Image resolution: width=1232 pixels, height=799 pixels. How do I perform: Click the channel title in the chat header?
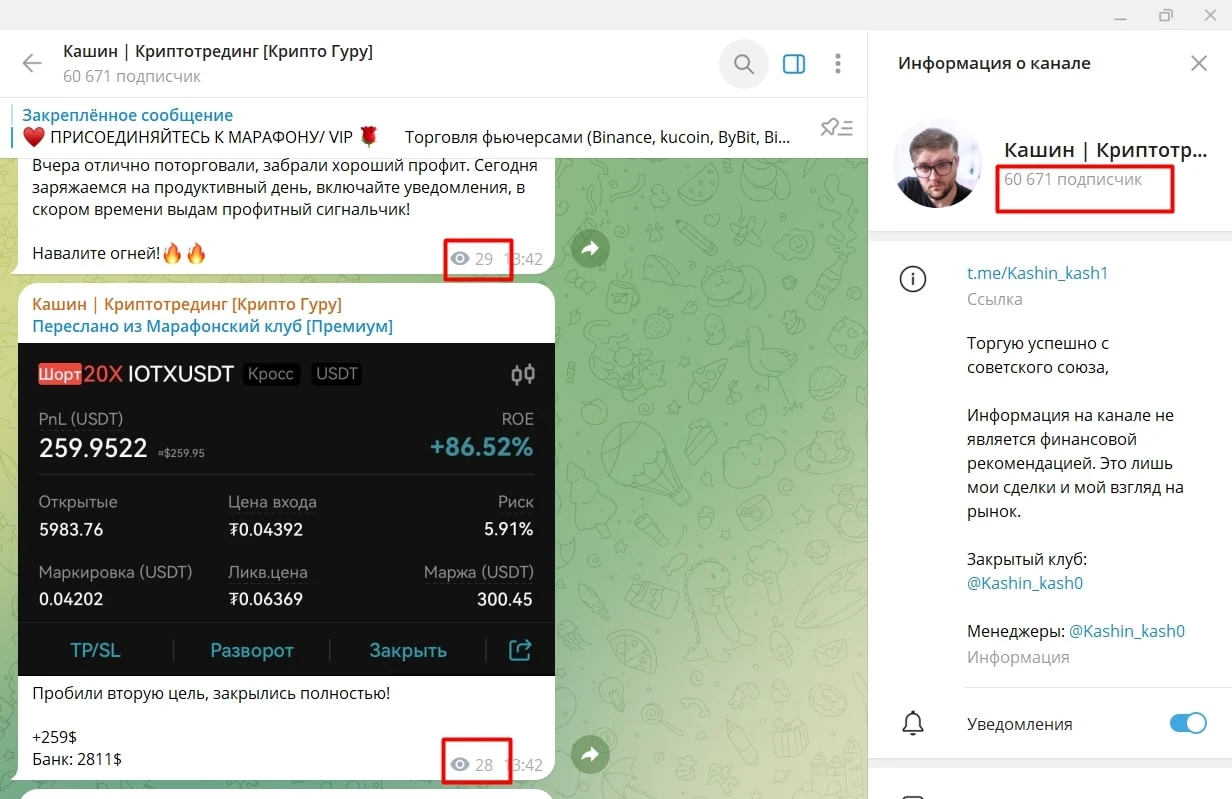coord(218,52)
